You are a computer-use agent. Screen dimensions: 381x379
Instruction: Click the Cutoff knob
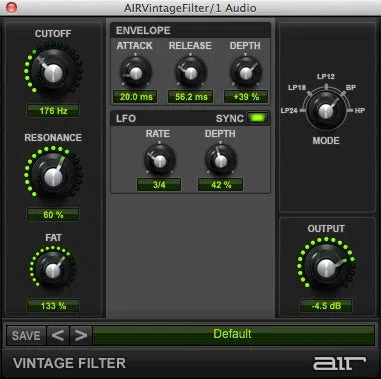[x=53, y=71]
